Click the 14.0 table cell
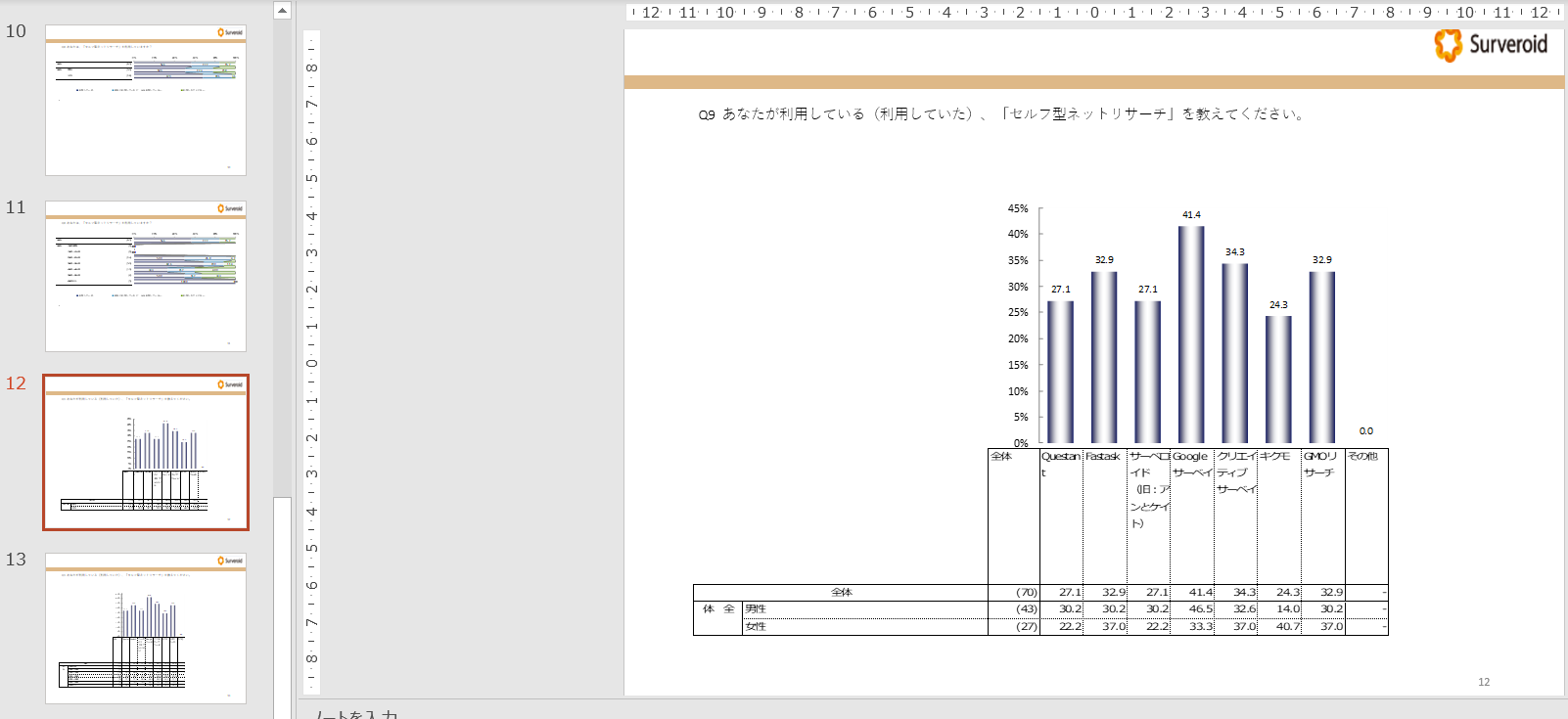 1279,609
